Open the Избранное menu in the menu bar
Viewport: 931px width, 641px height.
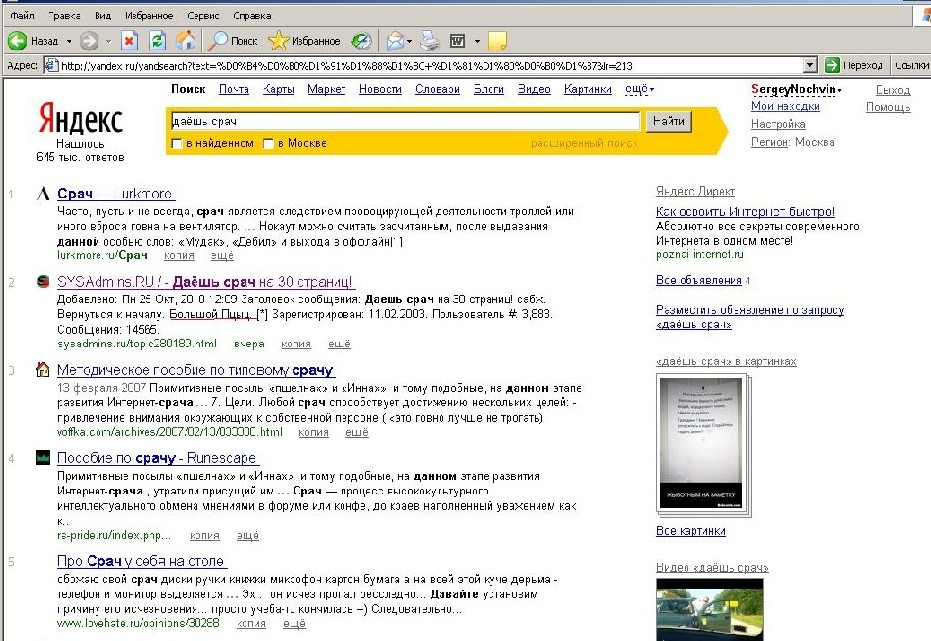149,15
